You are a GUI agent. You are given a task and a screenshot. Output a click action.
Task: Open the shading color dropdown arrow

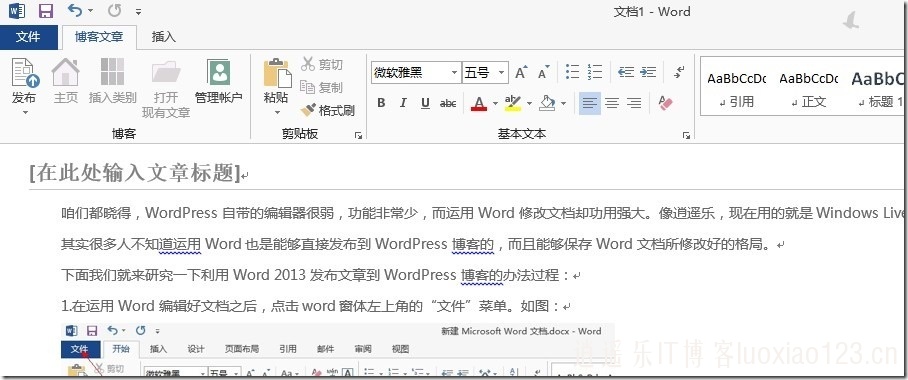pos(563,104)
